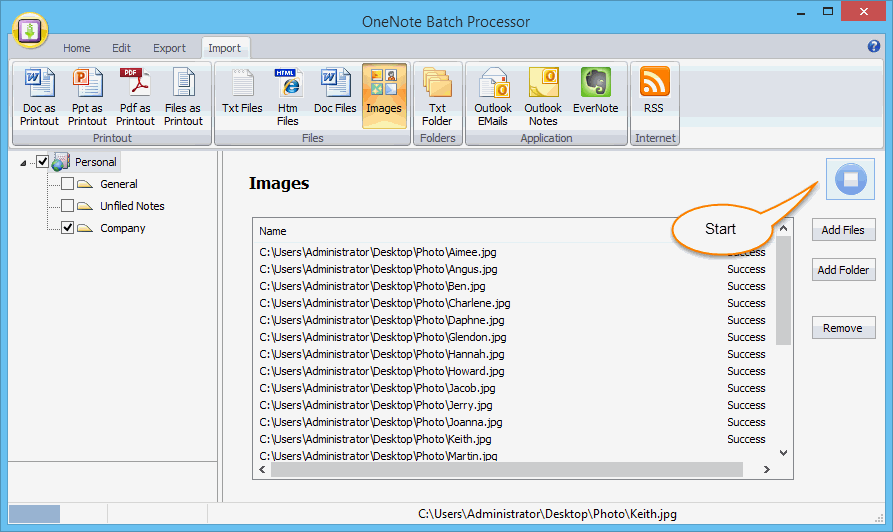Image resolution: width=893 pixels, height=532 pixels.
Task: Select Doc as Printout import
Action: tap(39, 97)
